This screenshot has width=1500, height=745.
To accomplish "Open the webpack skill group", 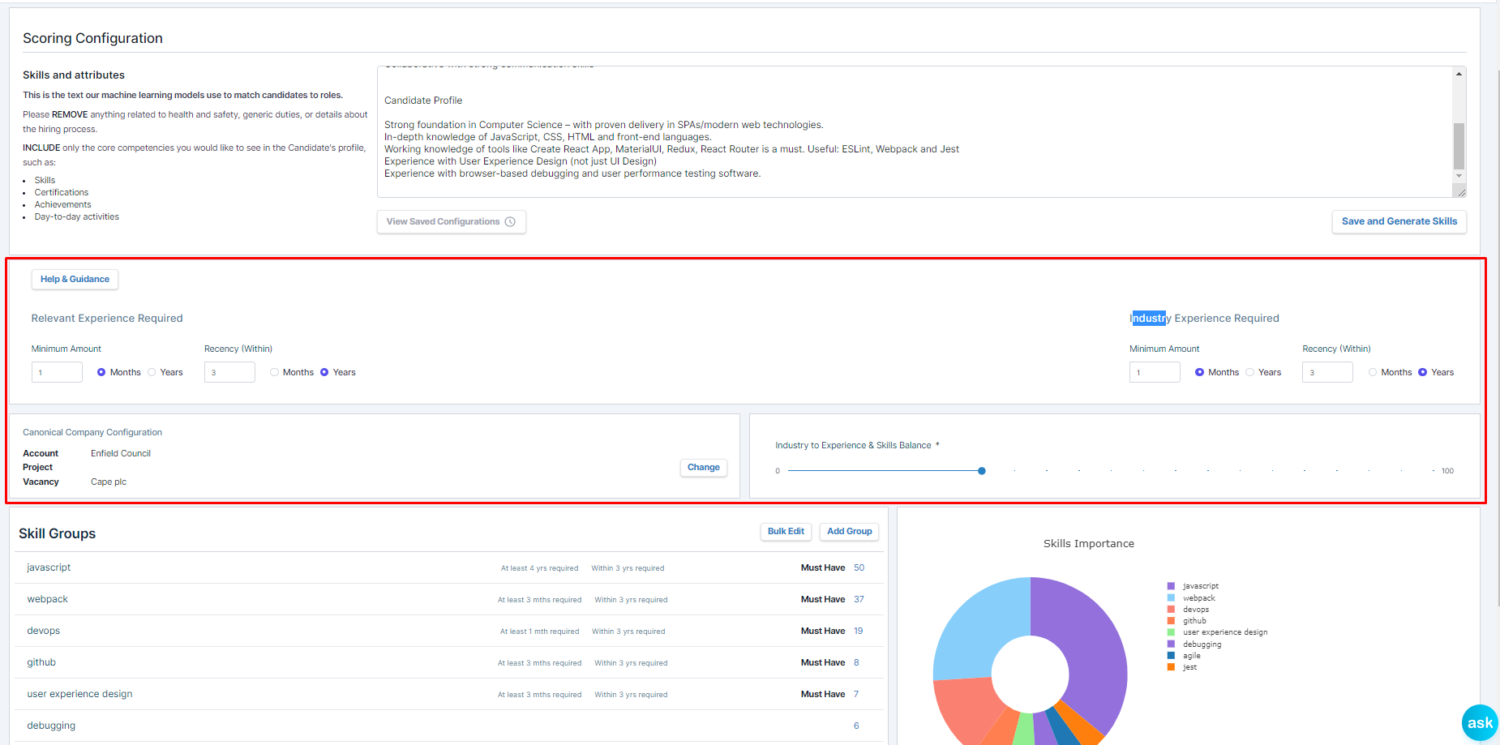I will pyautogui.click(x=47, y=599).
